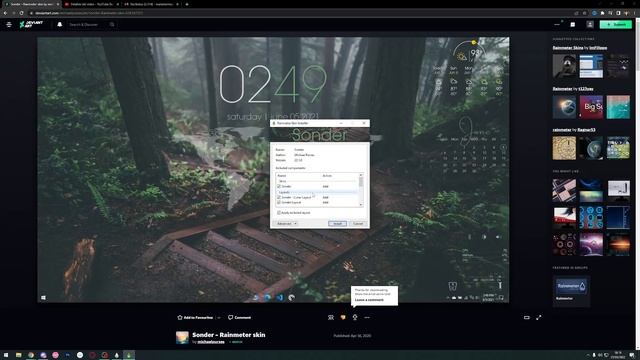Click the Watch button next to author
Screen dimensions: 640x360
(x=236, y=342)
